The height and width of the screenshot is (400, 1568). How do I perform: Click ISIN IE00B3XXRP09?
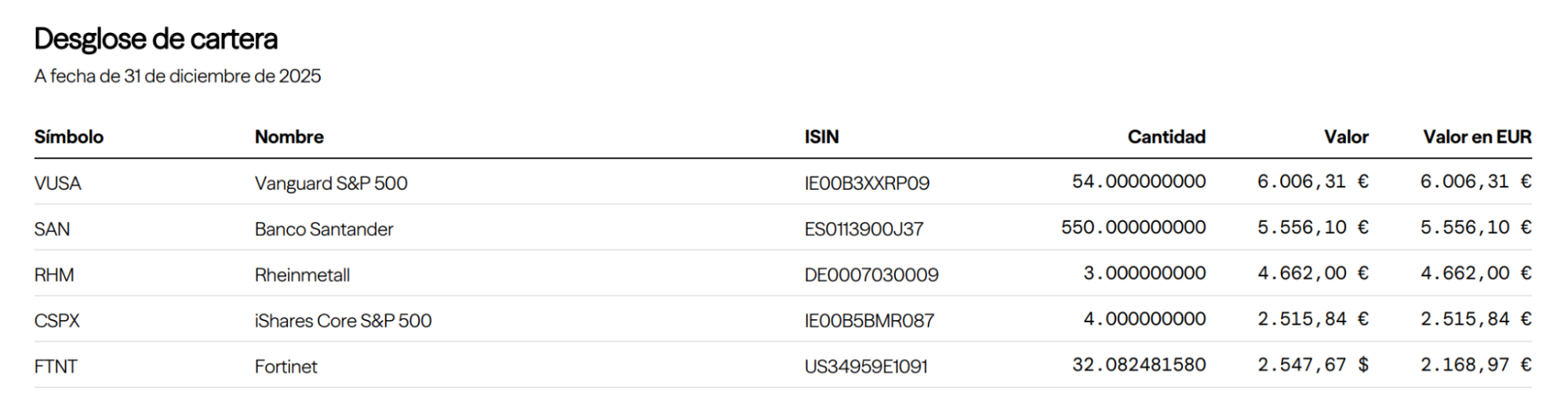click(x=866, y=184)
